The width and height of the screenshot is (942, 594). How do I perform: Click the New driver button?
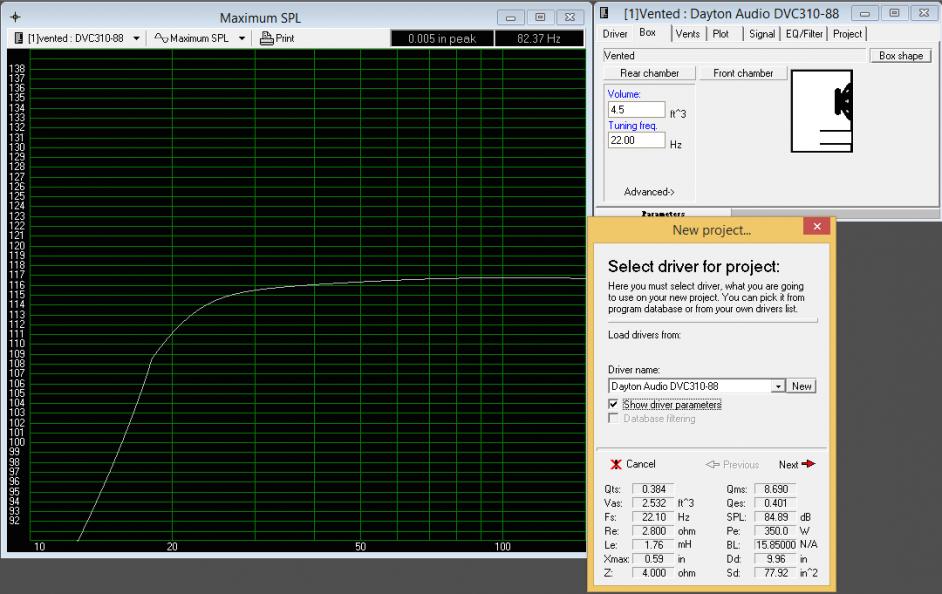[x=802, y=386]
